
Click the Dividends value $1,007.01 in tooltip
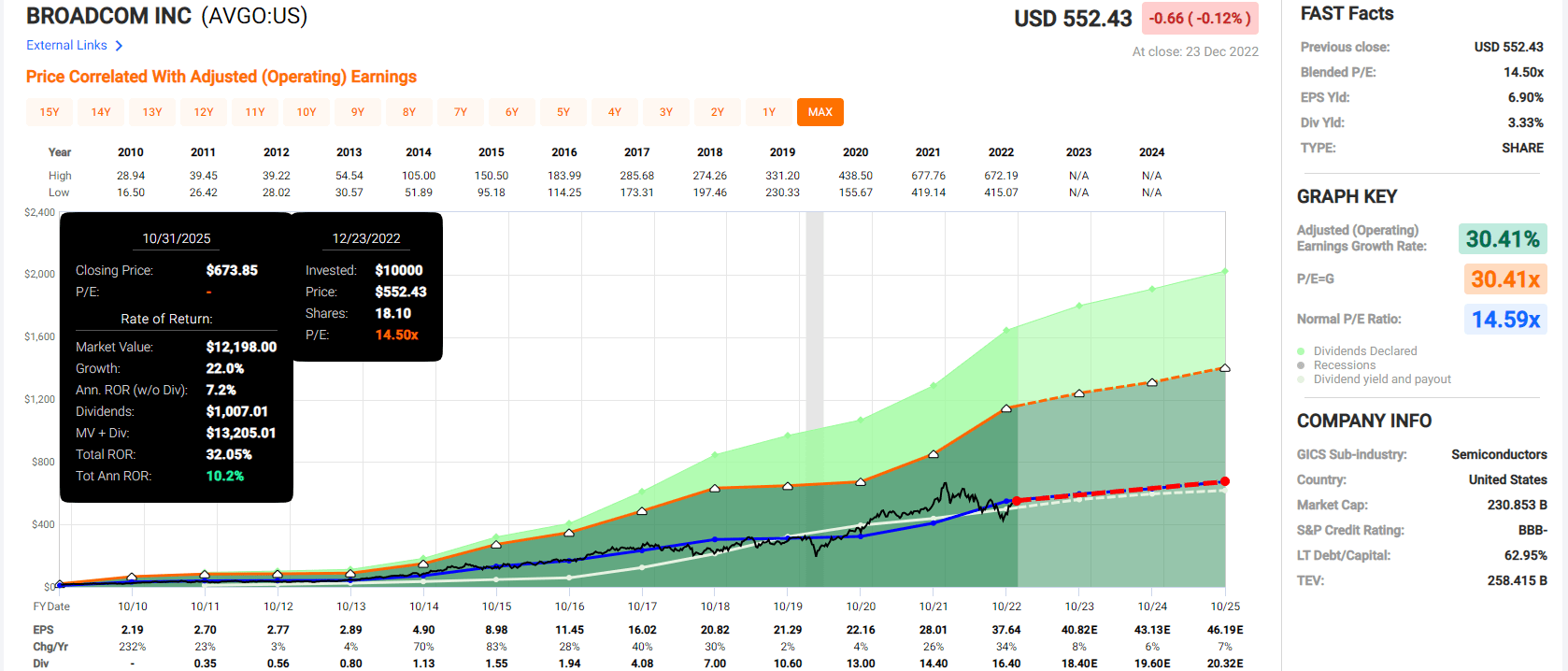236,411
